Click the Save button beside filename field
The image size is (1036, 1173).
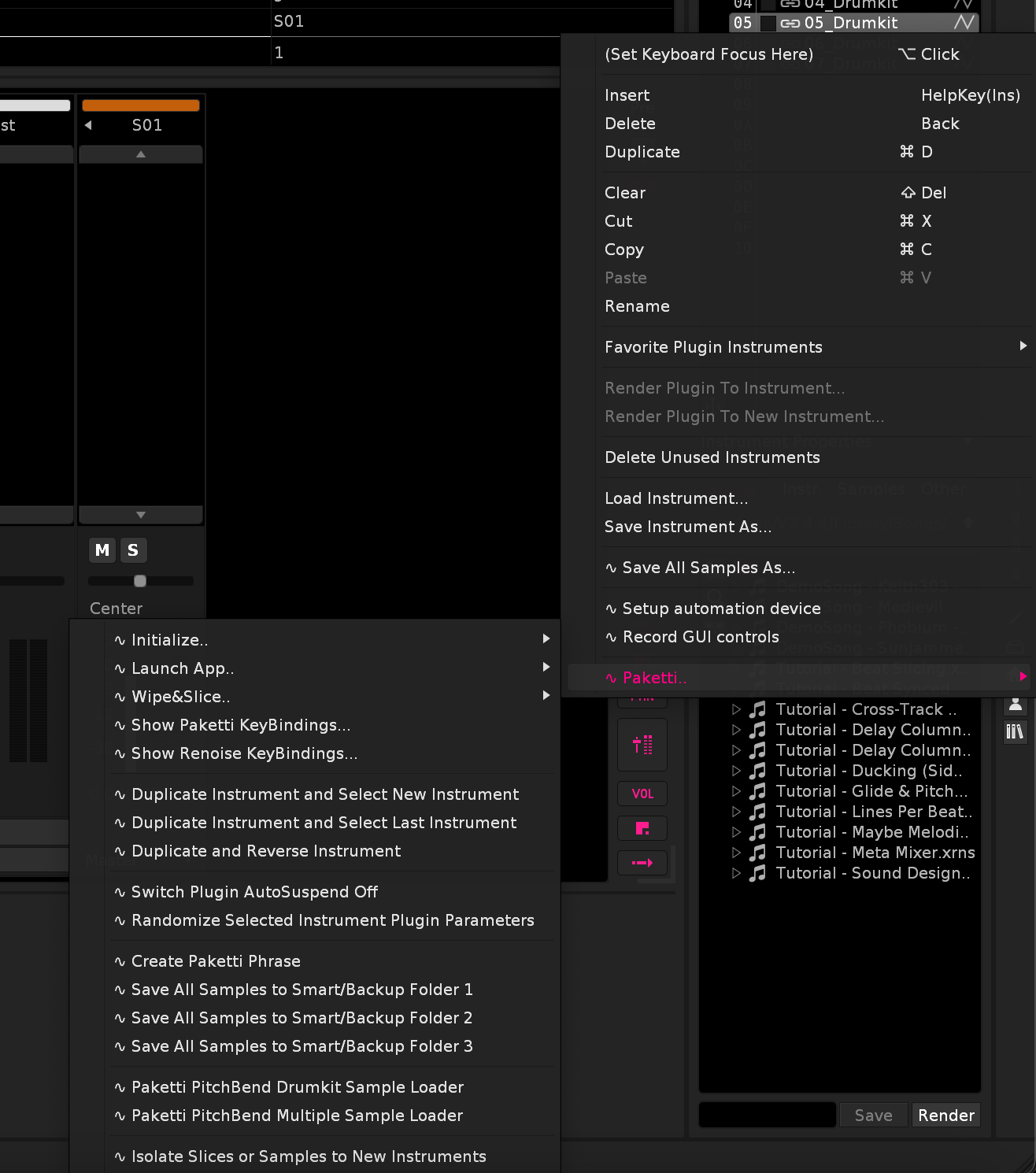873,1116
